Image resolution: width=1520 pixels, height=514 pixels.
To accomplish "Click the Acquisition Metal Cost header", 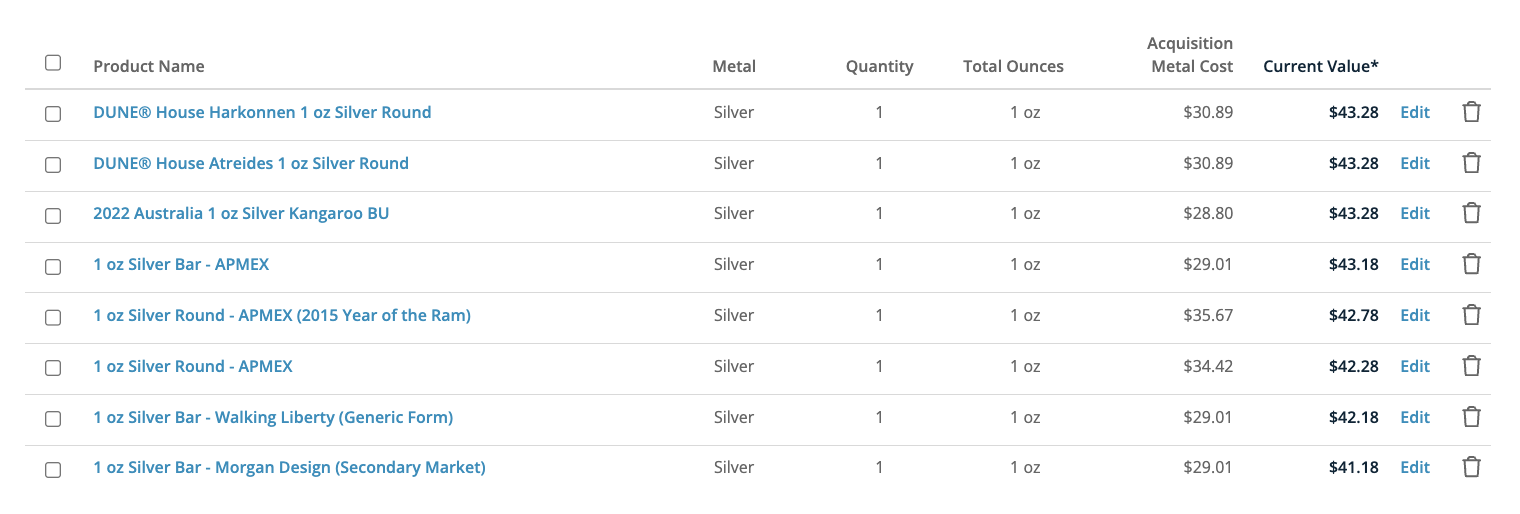I will point(1190,55).
